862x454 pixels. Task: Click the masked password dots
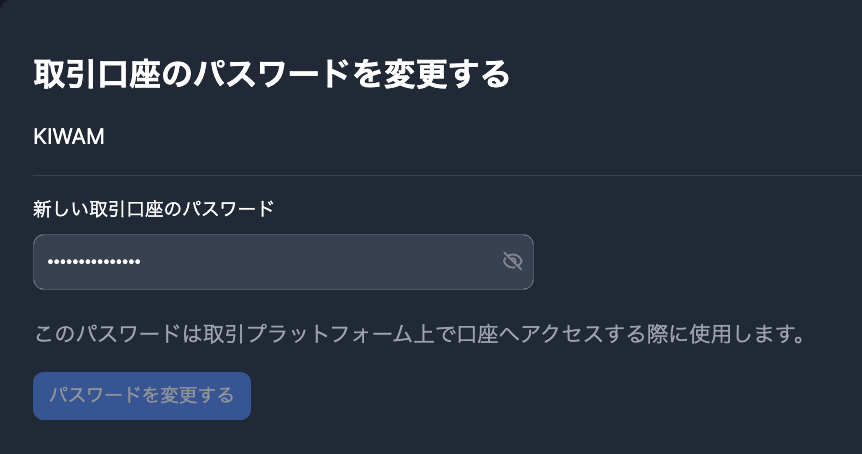(x=94, y=262)
